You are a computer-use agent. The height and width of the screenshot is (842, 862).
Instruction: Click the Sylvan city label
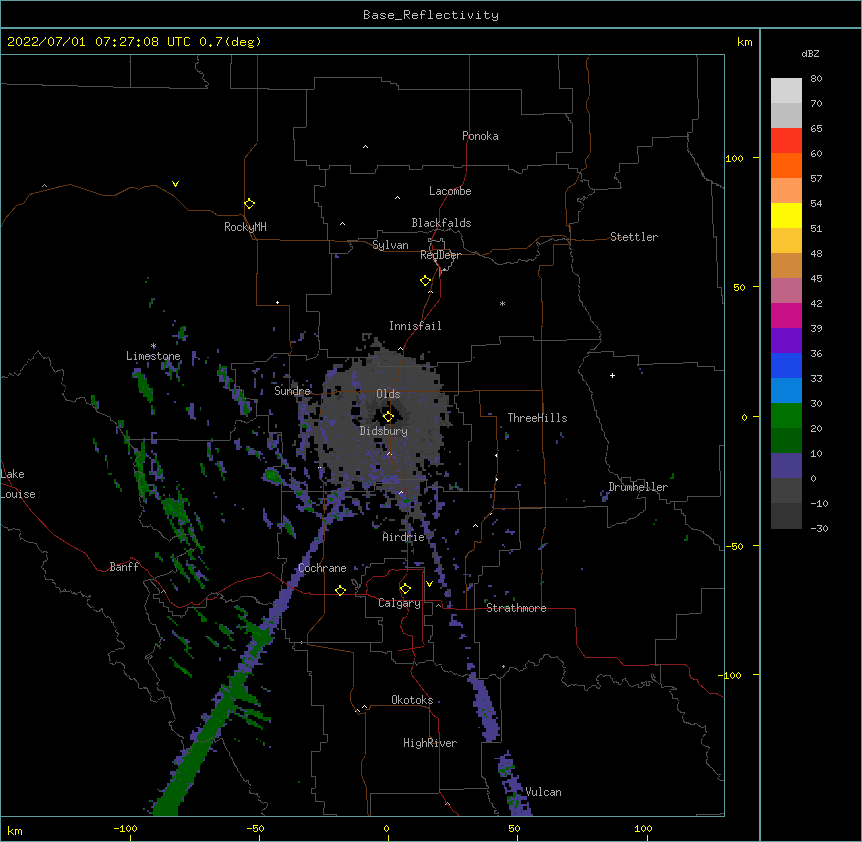click(x=390, y=245)
